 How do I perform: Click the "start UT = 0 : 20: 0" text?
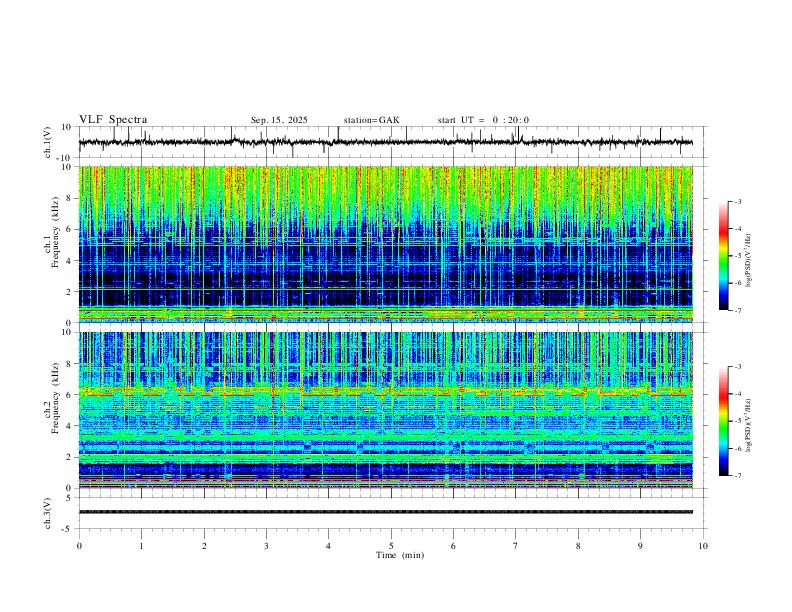point(483,120)
